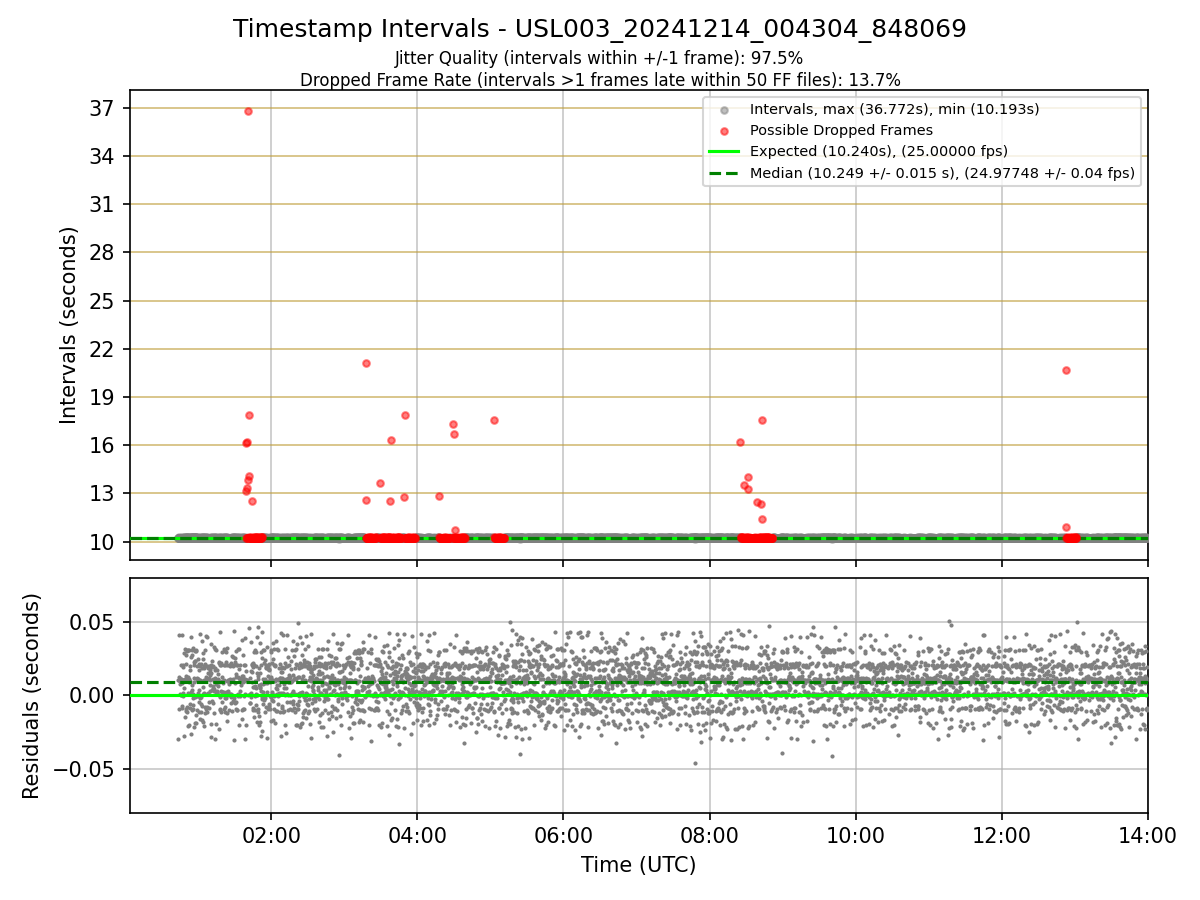Click the x-axis tick label '02:00'
Image resolution: width=1200 pixels, height=900 pixels.
tap(270, 836)
